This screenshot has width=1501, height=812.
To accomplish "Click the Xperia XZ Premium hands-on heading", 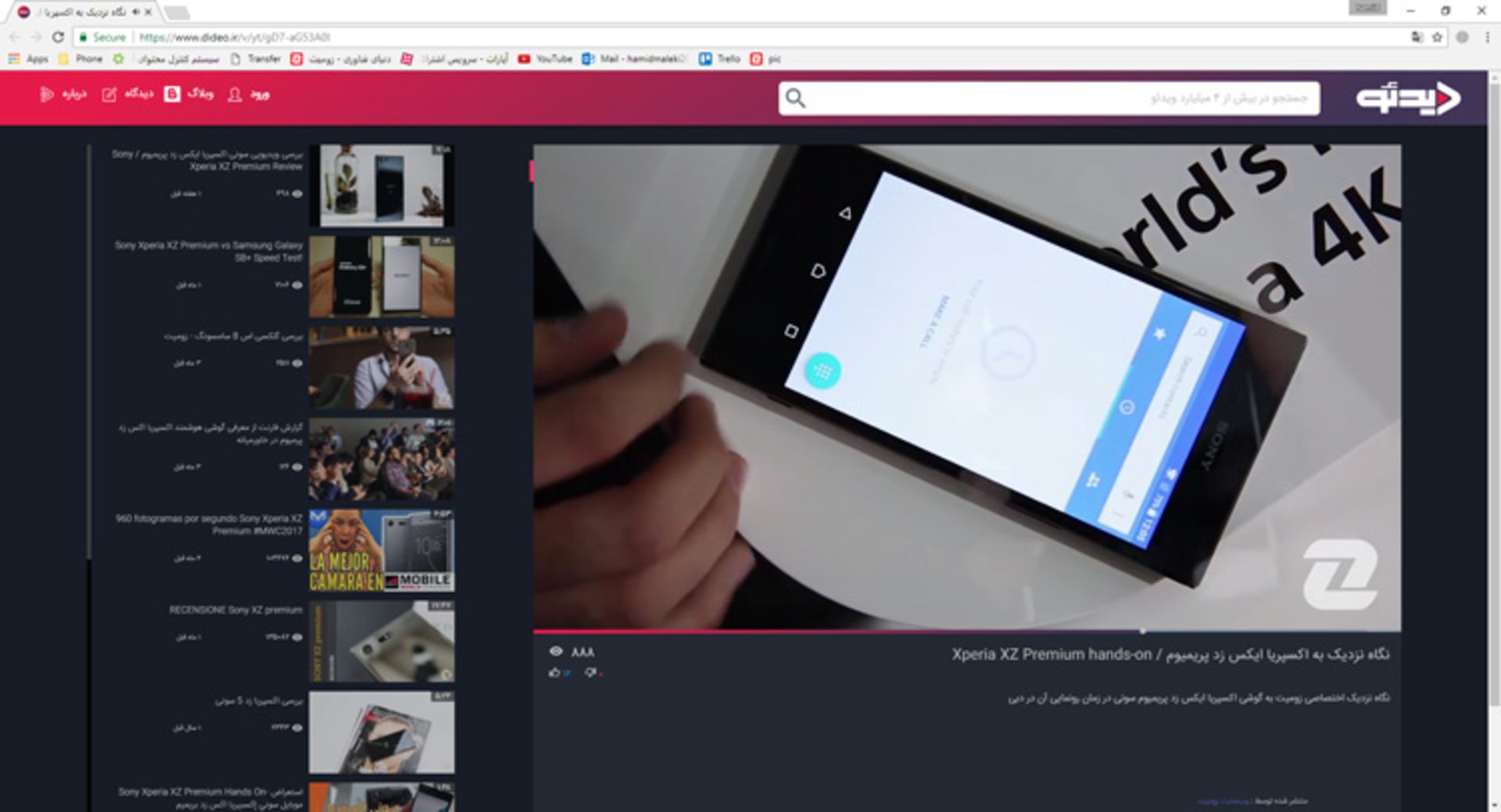I will pyautogui.click(x=1170, y=654).
